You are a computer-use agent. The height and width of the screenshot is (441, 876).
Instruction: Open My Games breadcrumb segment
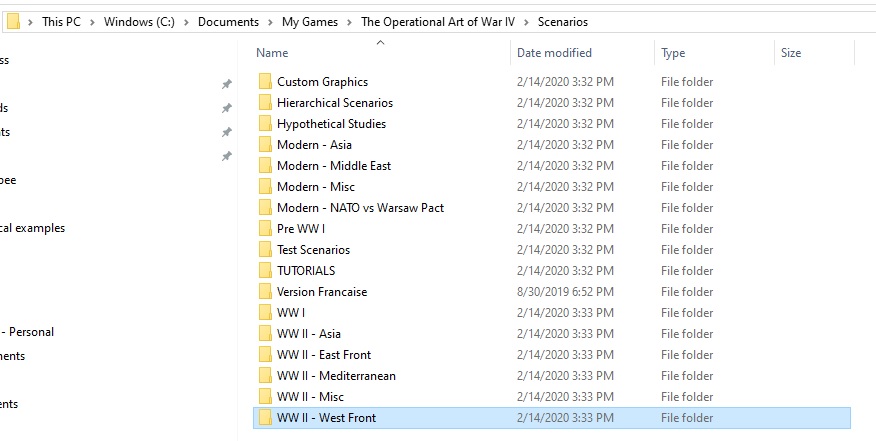[310, 22]
